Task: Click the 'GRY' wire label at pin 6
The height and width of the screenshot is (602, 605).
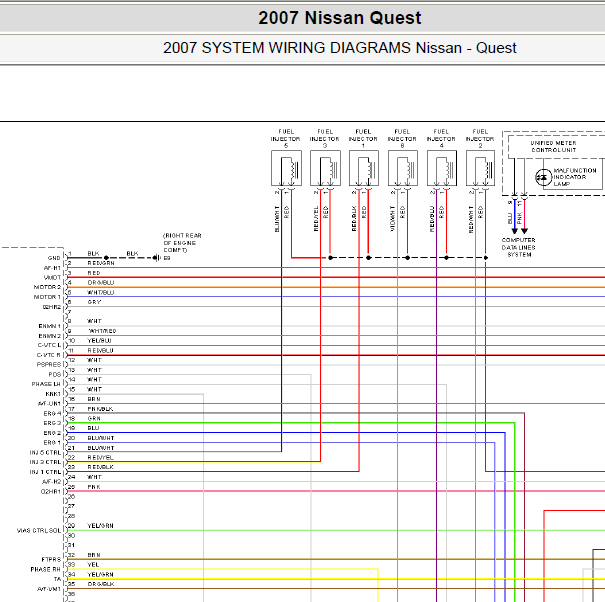Action: point(94,302)
